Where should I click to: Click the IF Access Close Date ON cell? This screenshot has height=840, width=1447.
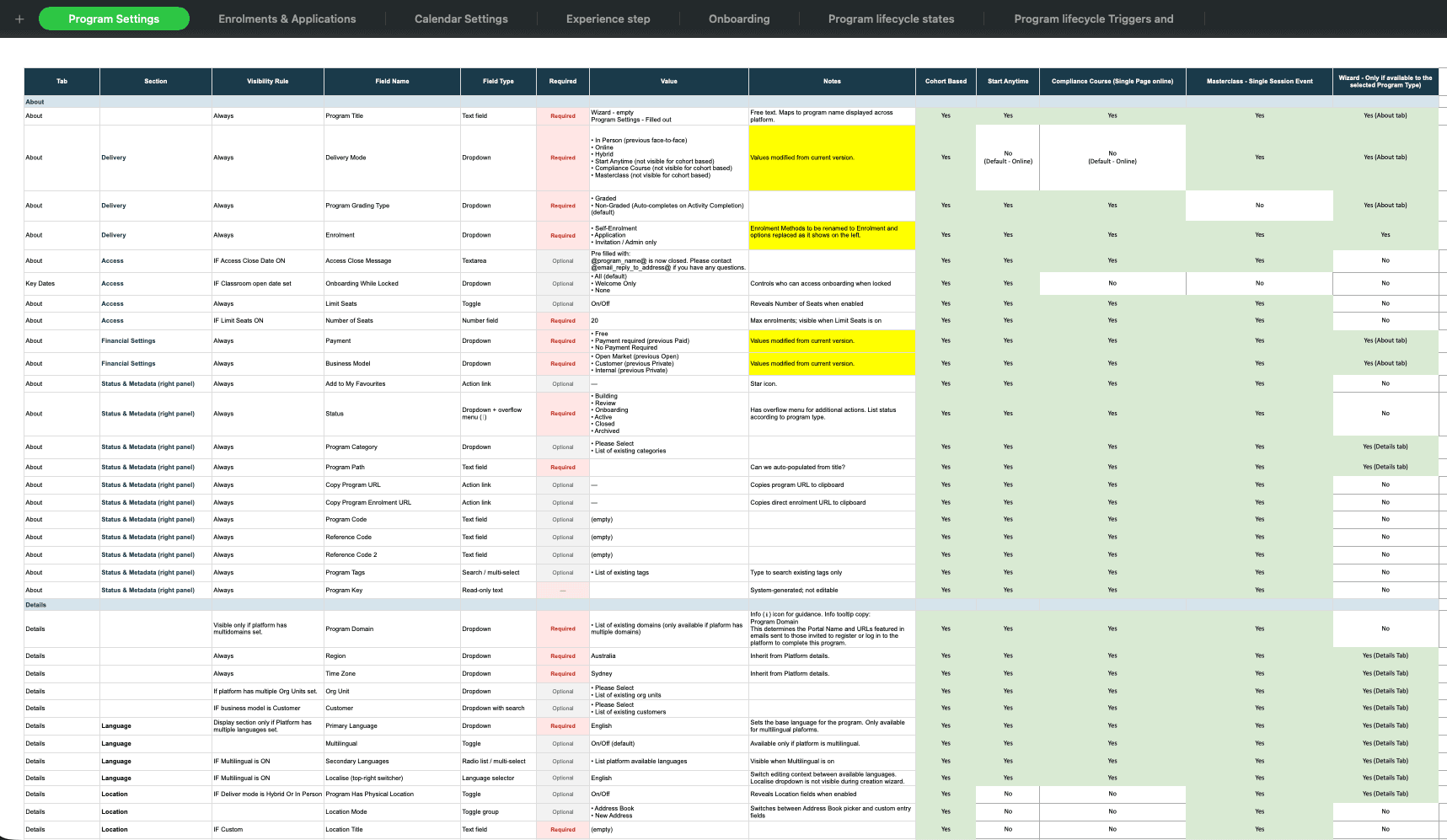click(268, 261)
